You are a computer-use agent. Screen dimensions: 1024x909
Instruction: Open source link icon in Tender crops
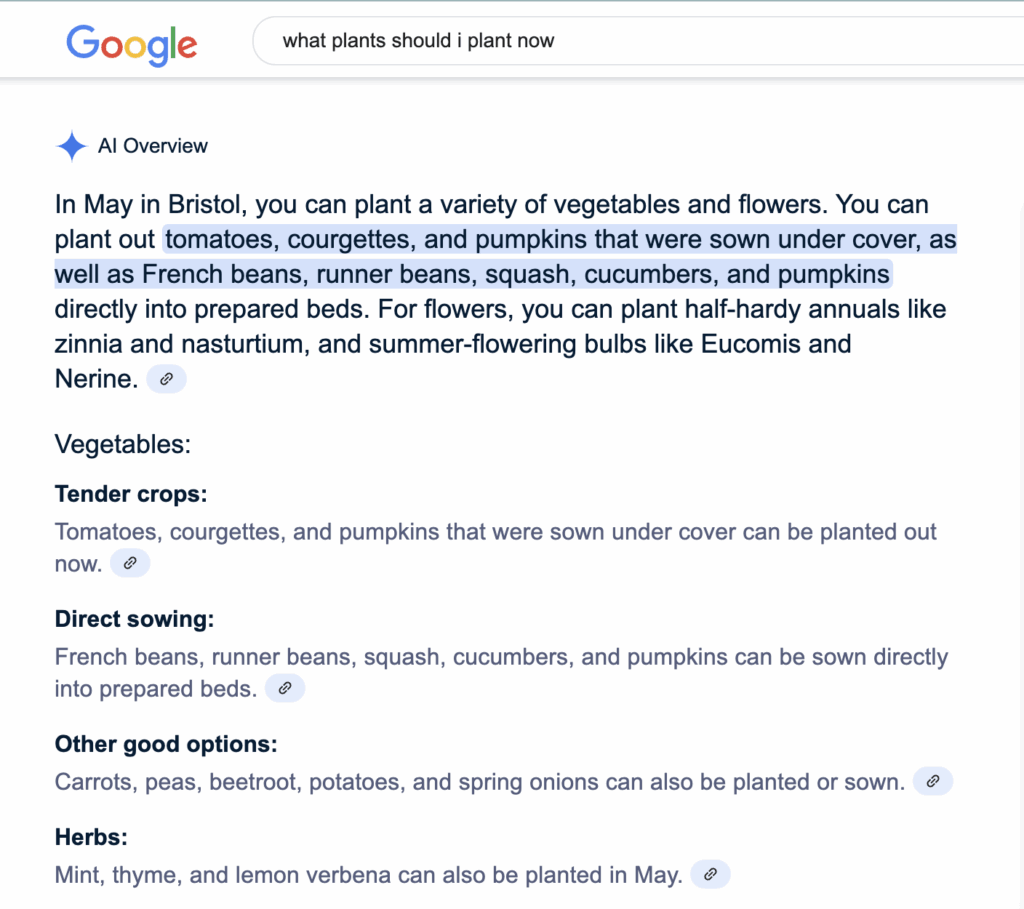(130, 563)
